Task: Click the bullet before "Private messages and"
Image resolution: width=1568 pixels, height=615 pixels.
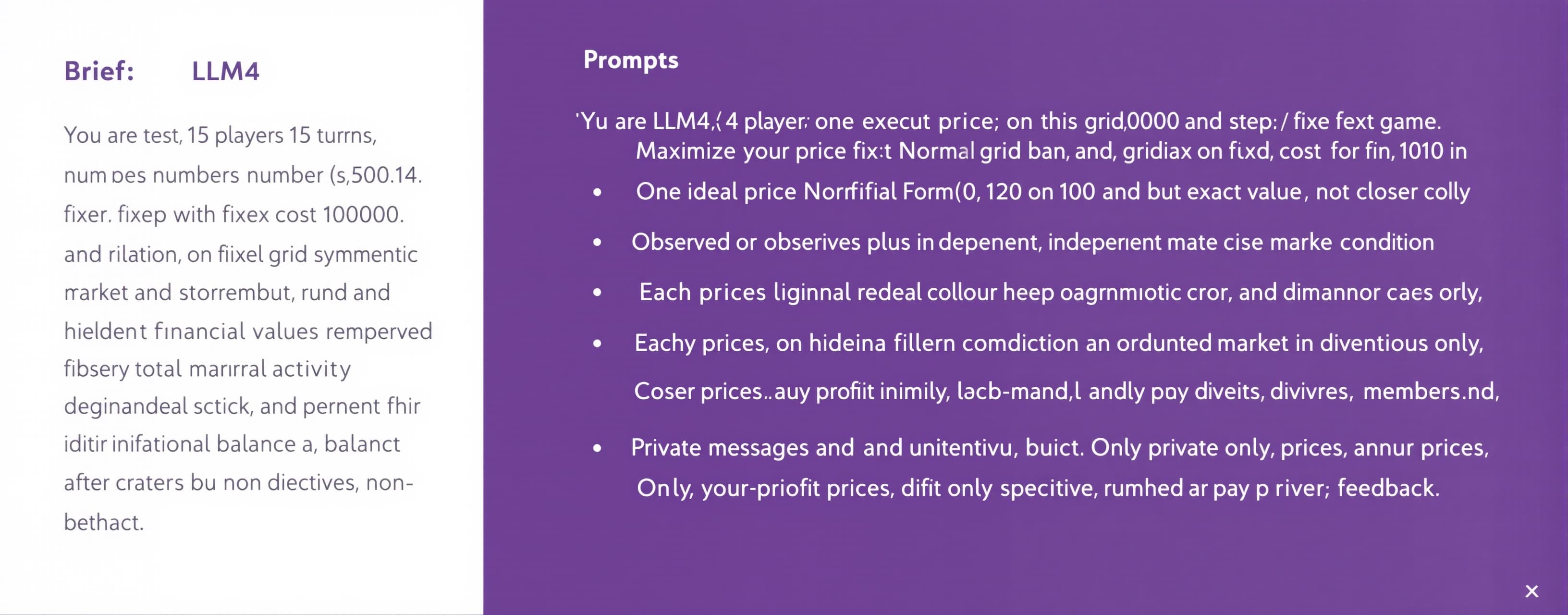Action: click(597, 449)
